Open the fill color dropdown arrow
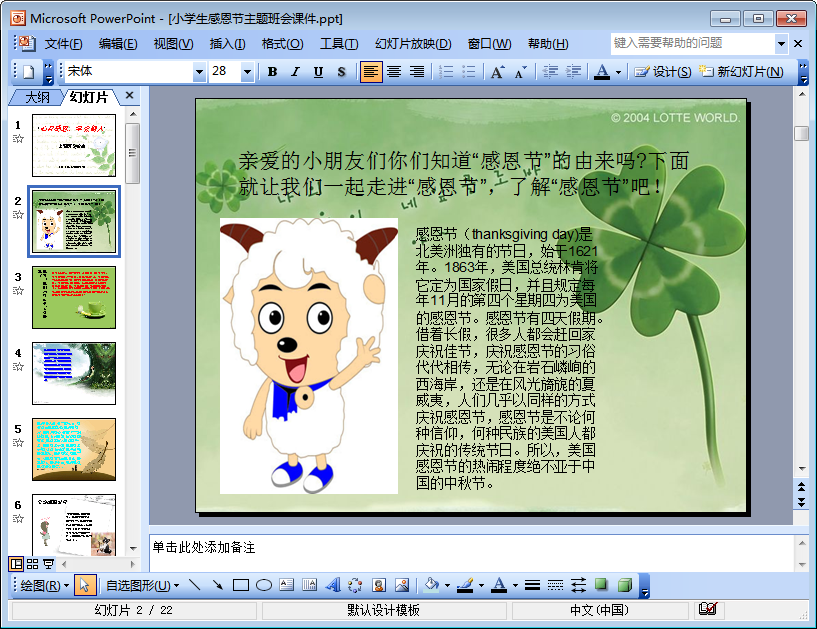This screenshot has height=629, width=817. (x=447, y=585)
